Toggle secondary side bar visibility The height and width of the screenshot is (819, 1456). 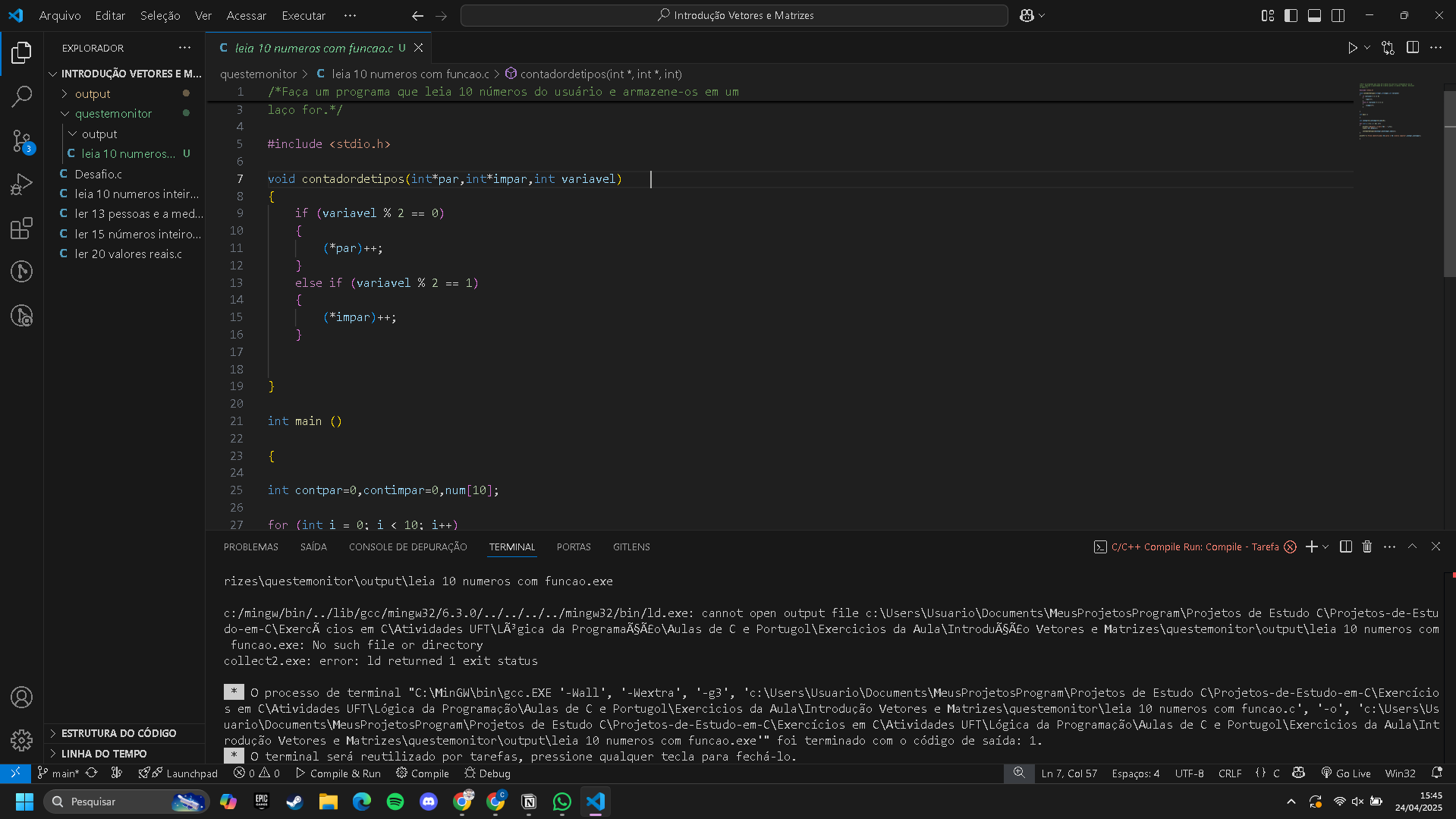pos(1338,15)
